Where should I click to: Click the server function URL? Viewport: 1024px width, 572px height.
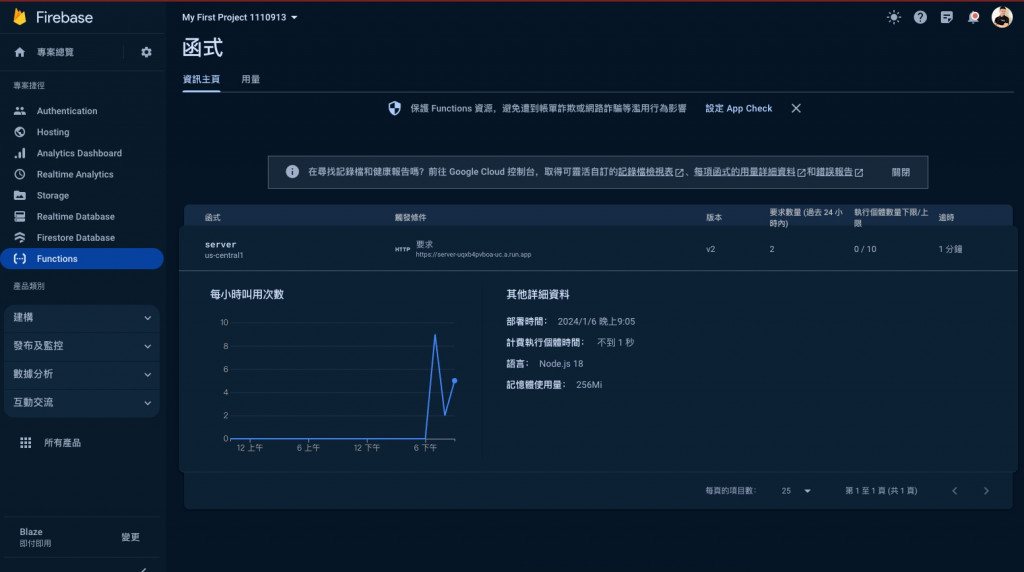473,255
